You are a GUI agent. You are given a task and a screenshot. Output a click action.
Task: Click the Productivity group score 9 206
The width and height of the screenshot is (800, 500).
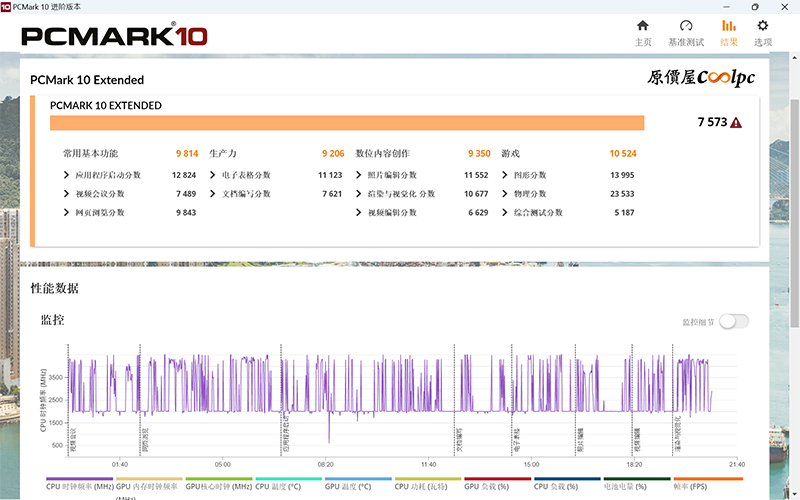tap(333, 154)
